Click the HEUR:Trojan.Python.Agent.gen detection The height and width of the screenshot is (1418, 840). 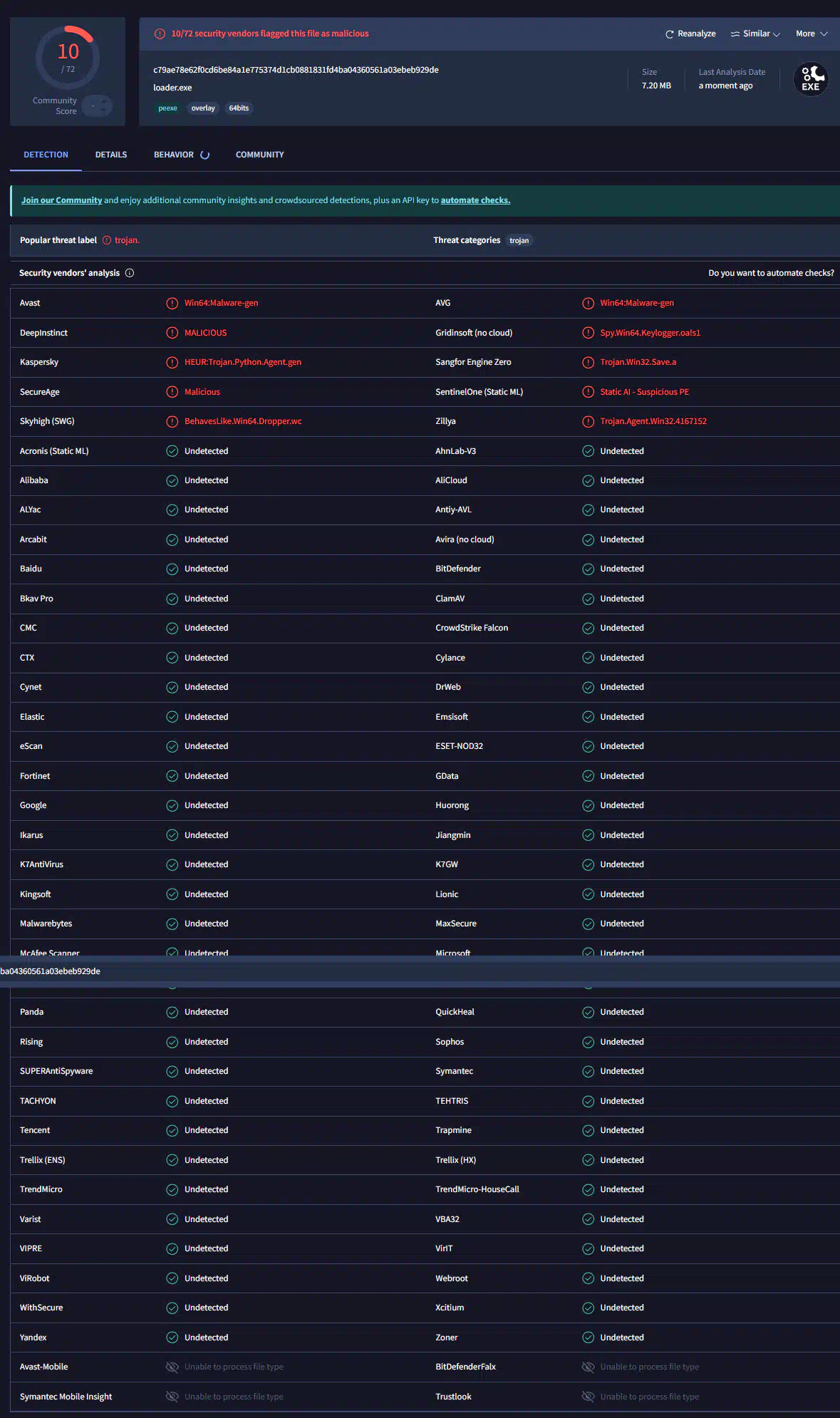point(243,362)
